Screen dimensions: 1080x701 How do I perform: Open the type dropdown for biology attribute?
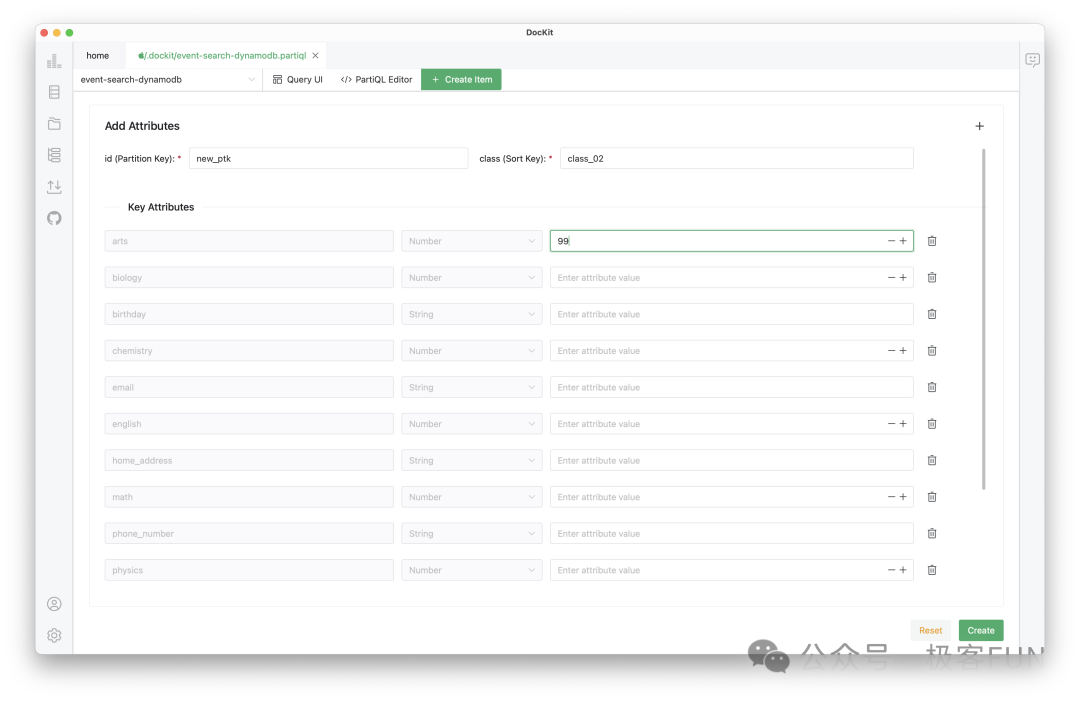(x=471, y=277)
